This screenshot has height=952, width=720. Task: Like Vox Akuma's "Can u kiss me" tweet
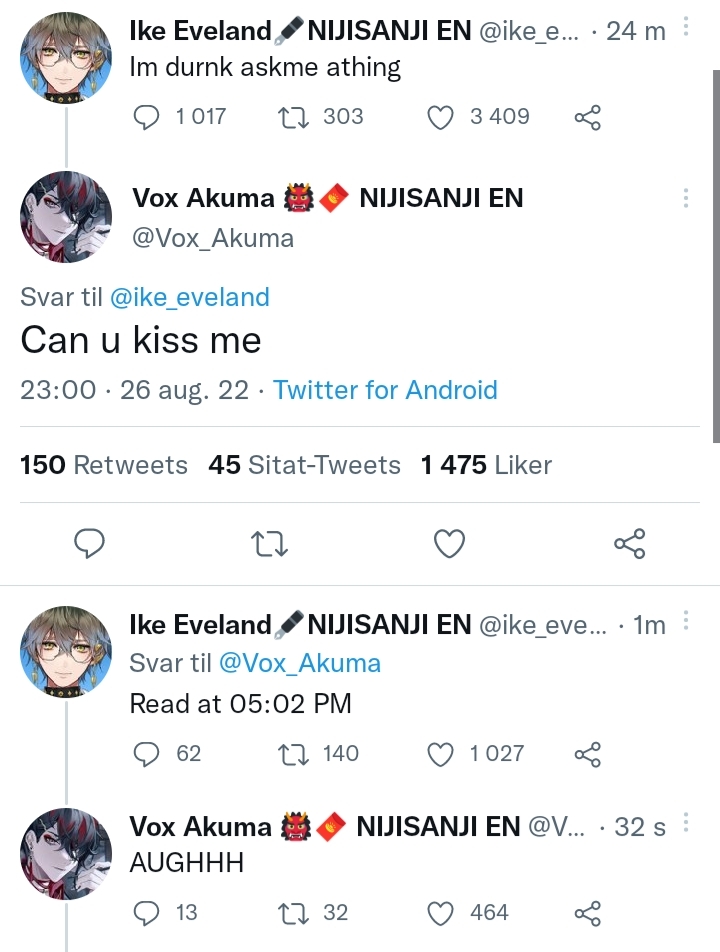pos(449,544)
